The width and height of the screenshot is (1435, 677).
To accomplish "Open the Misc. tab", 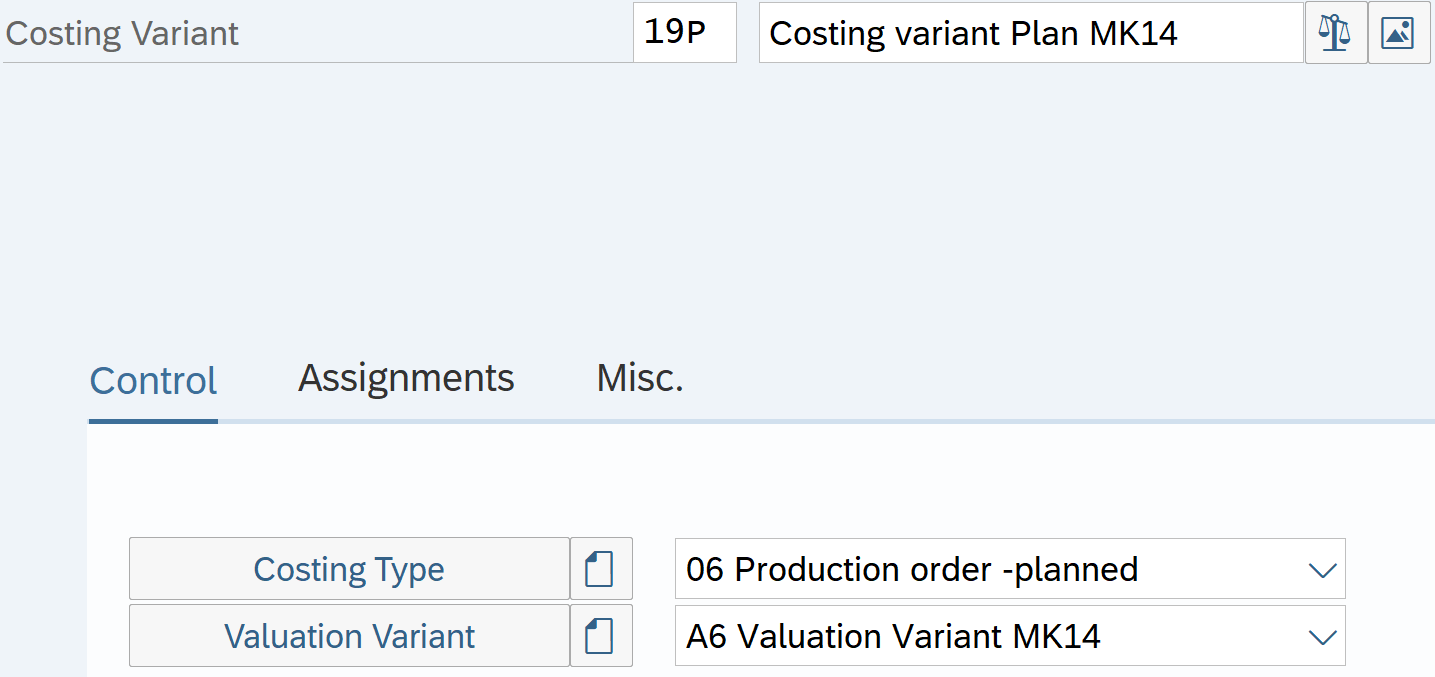I will tap(639, 378).
